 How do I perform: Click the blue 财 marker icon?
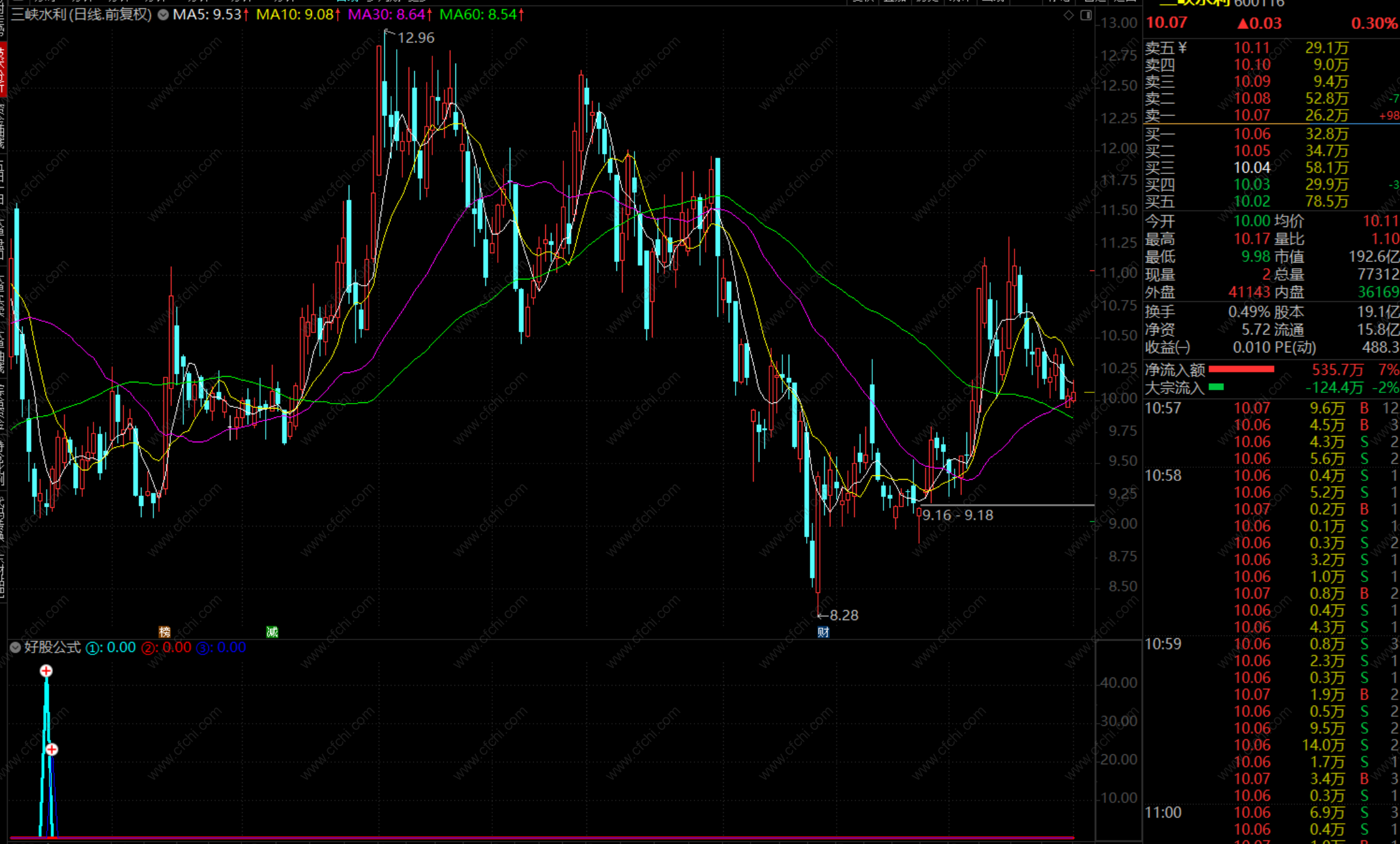(824, 633)
